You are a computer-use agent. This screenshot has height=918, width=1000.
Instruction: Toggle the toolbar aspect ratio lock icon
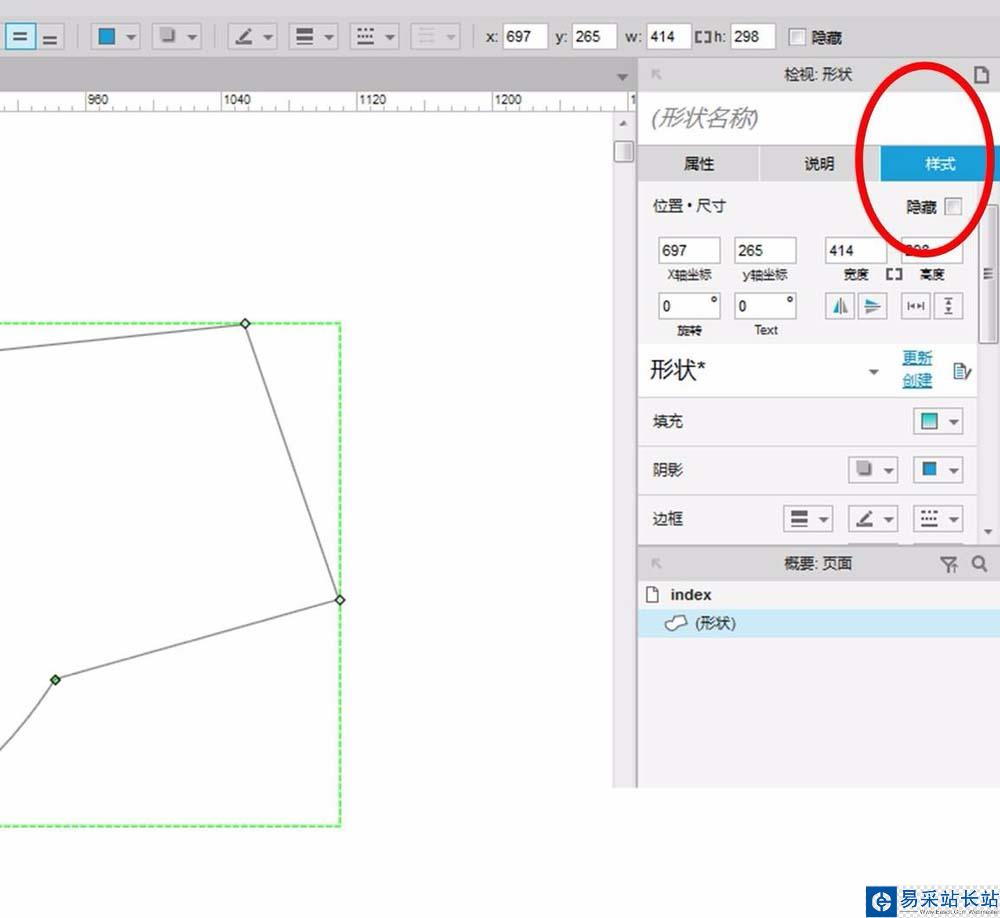[x=703, y=37]
